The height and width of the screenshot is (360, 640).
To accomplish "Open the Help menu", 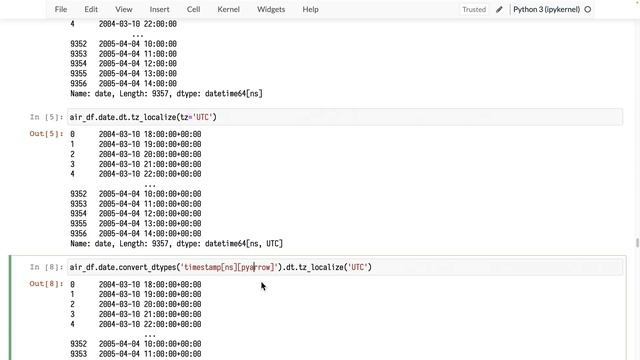I will pos(310,9).
